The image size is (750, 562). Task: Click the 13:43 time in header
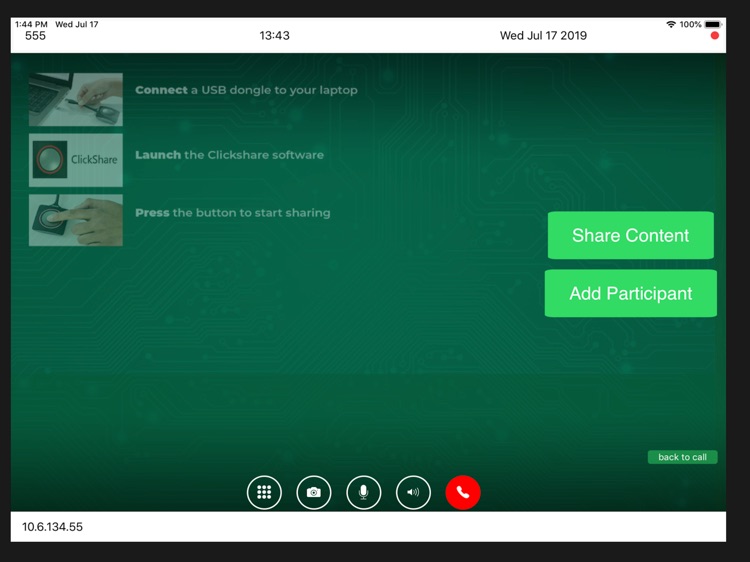(x=275, y=35)
